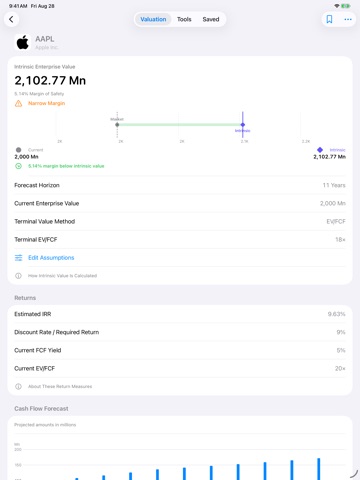
Task: Tap the purple Intrinsic legend diamond
Action: (320, 150)
